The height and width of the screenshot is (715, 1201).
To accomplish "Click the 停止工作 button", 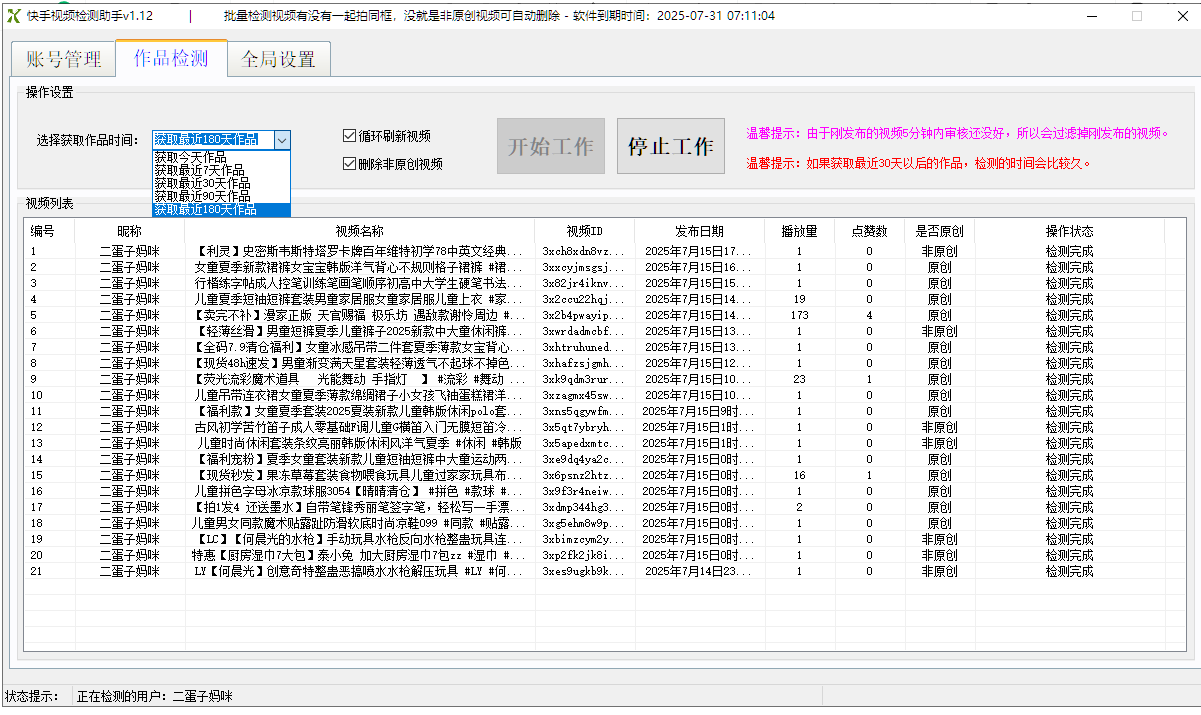I will tap(671, 146).
